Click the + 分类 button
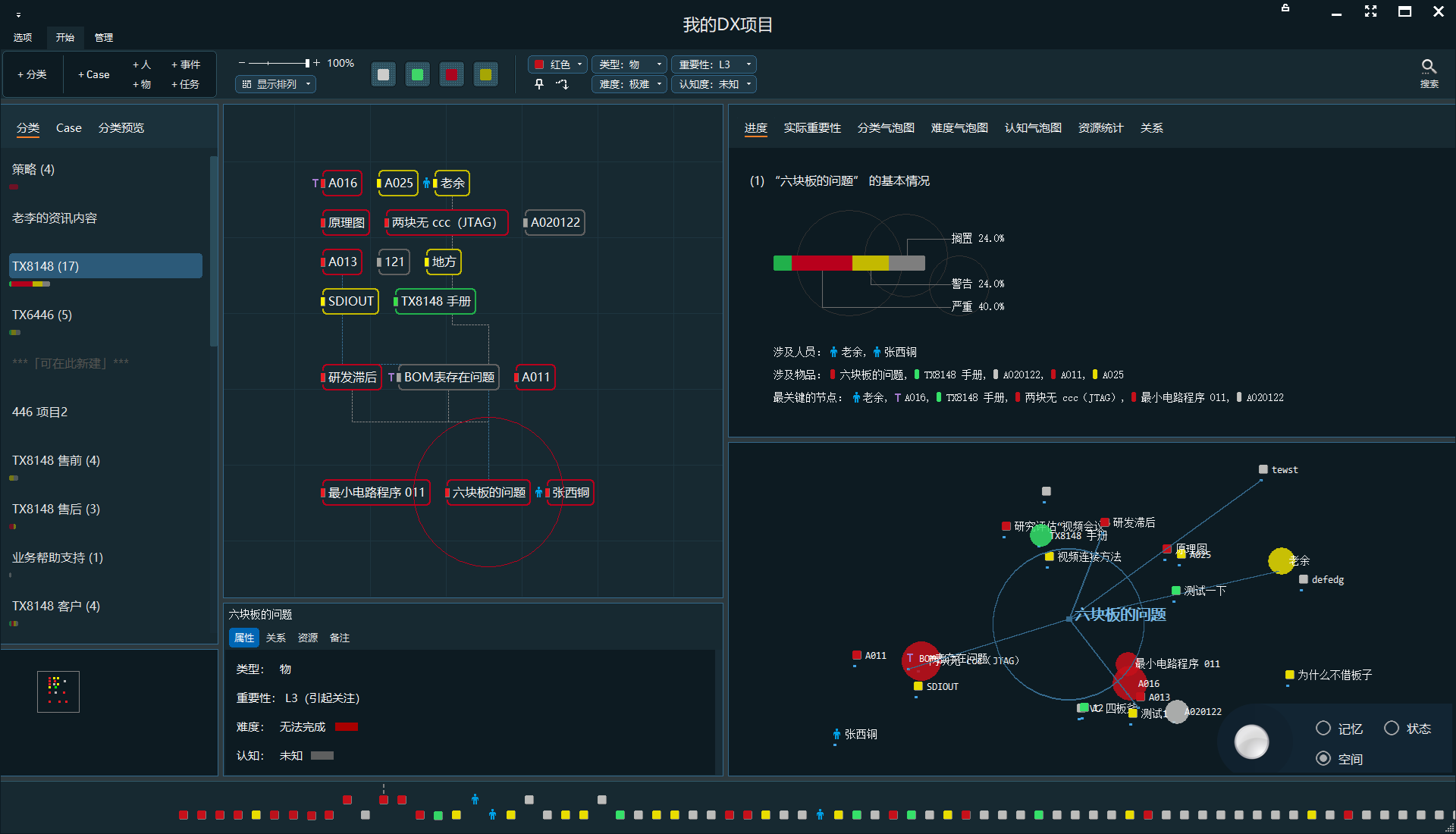This screenshot has width=1456, height=834. click(32, 74)
